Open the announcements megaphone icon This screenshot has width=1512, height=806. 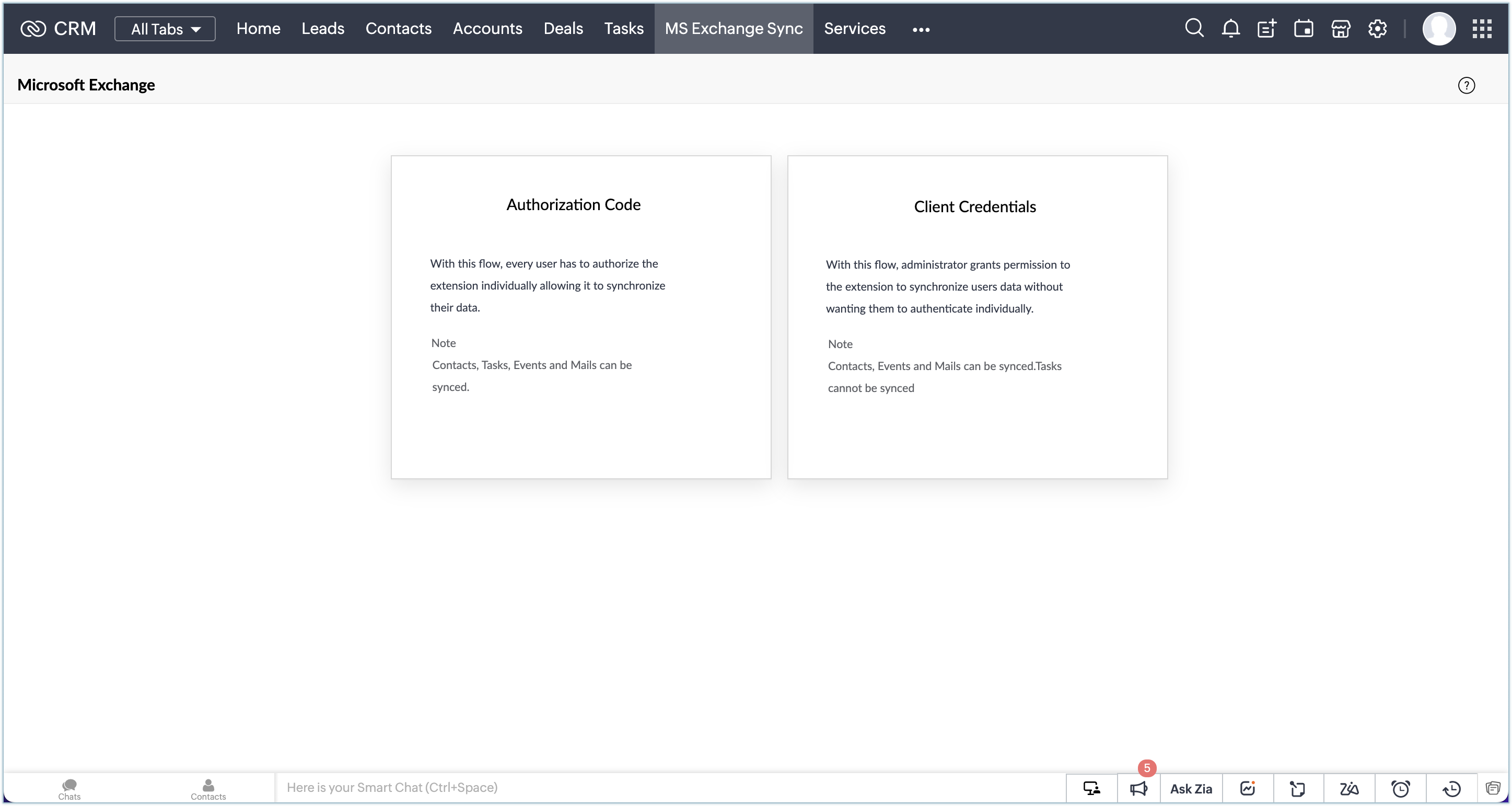click(1138, 788)
